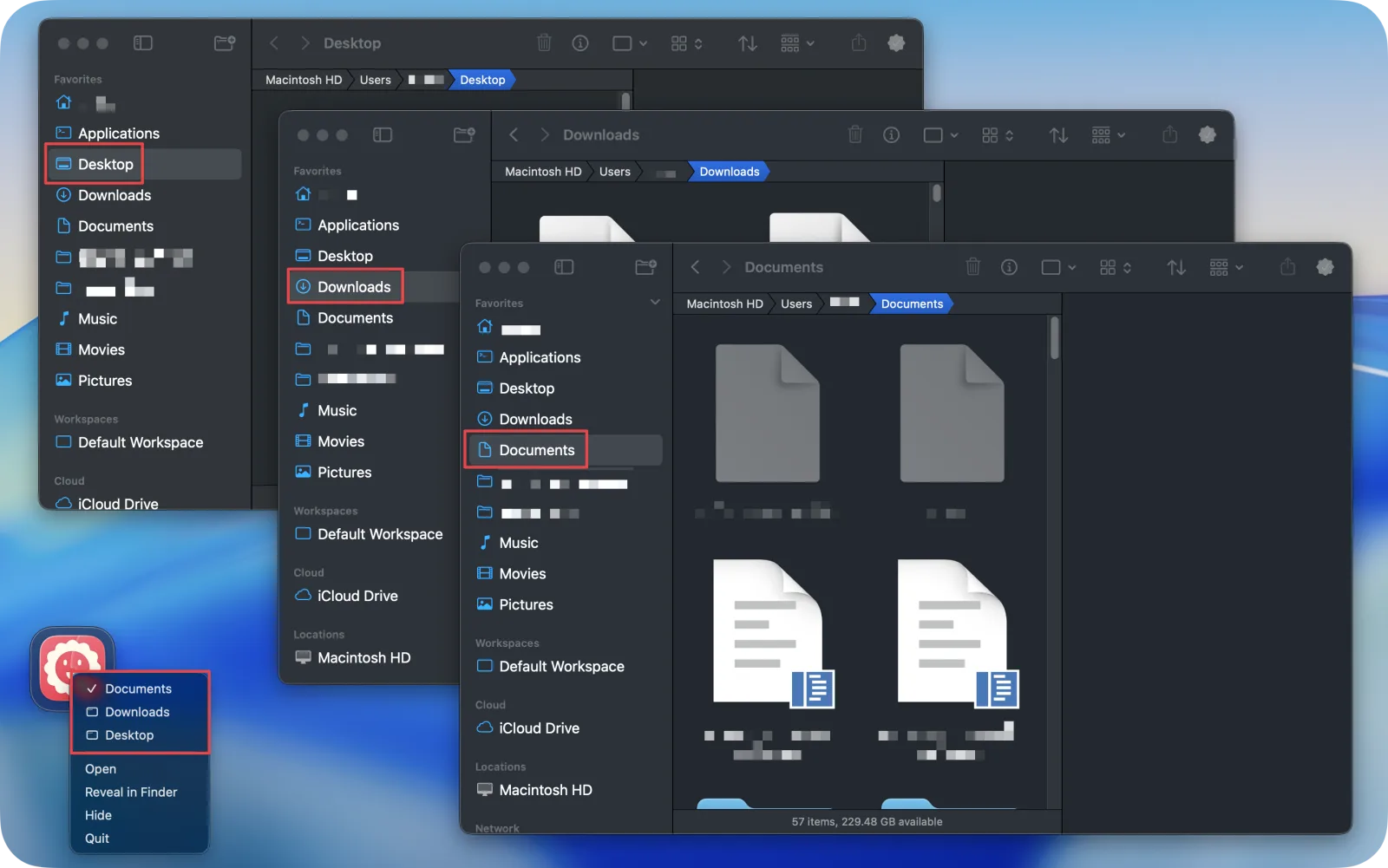Click sort arrows icon in Desktop window
Image resolution: width=1388 pixels, height=868 pixels.
[748, 43]
